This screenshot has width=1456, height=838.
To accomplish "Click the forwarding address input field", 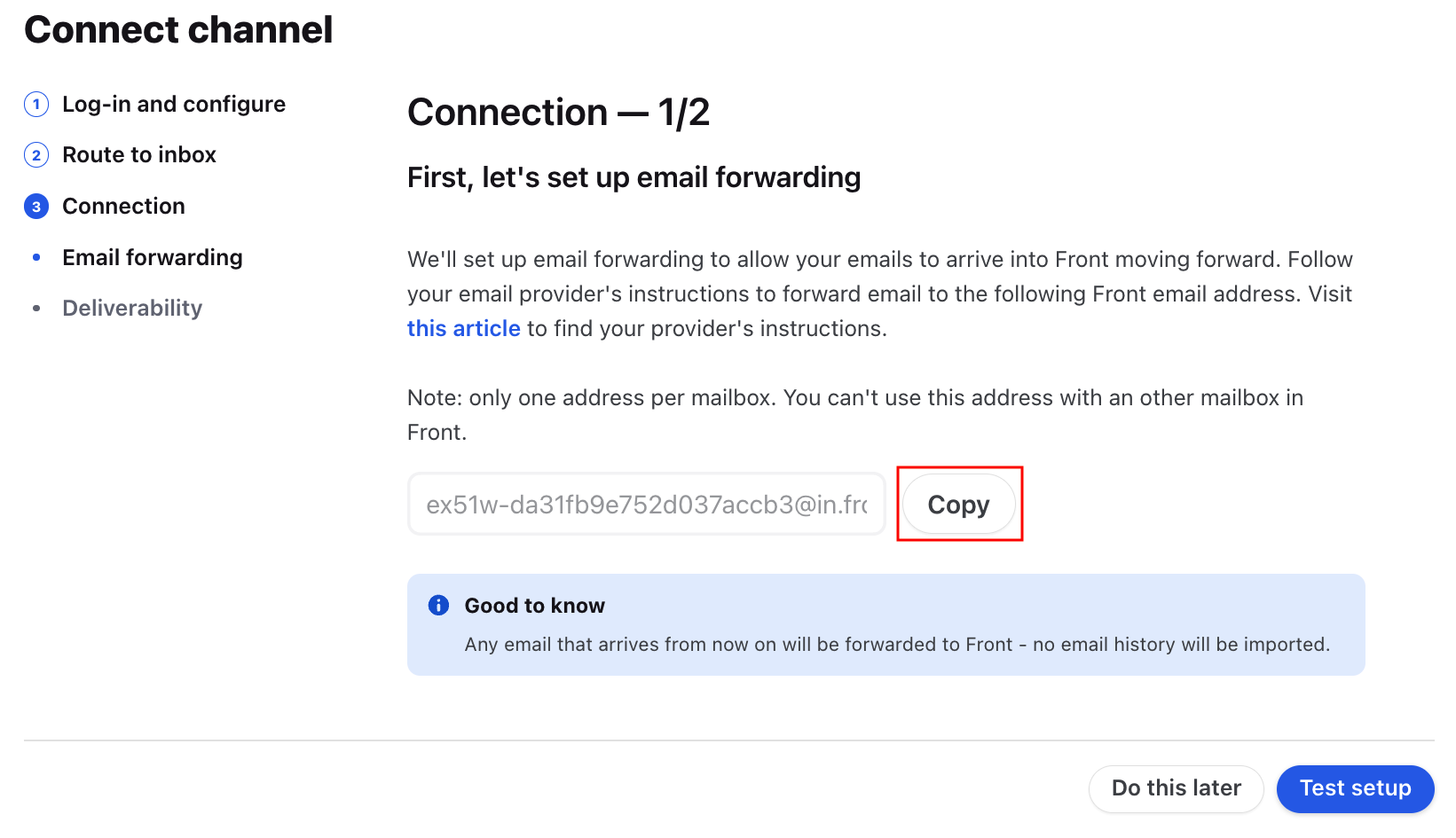I will 647,504.
